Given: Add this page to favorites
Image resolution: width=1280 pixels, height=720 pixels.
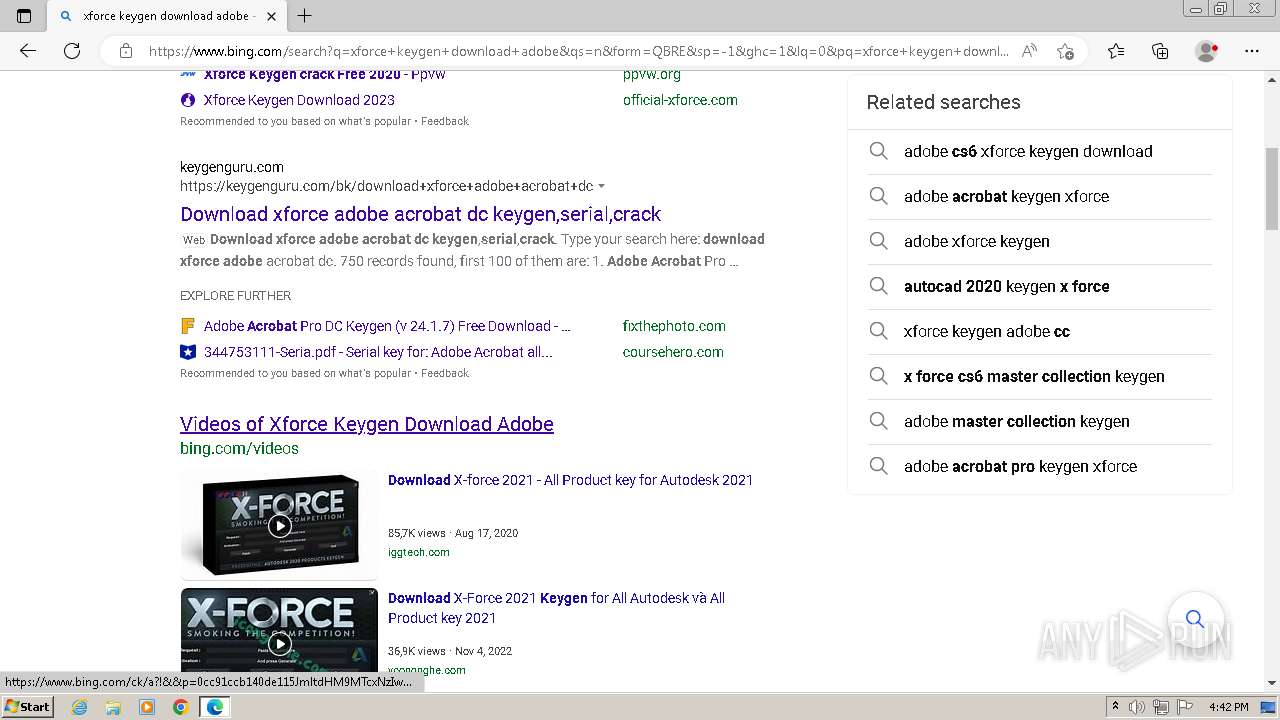Looking at the screenshot, I should click(x=1065, y=51).
